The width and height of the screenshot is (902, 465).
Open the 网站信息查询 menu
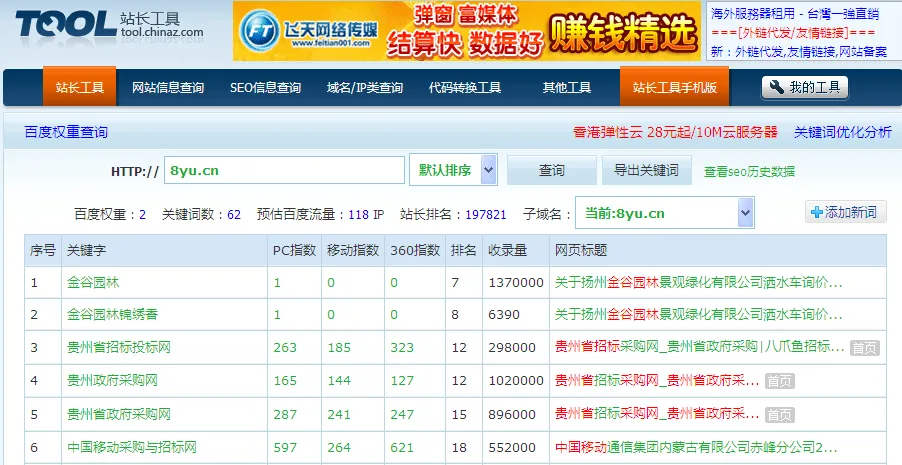(168, 87)
